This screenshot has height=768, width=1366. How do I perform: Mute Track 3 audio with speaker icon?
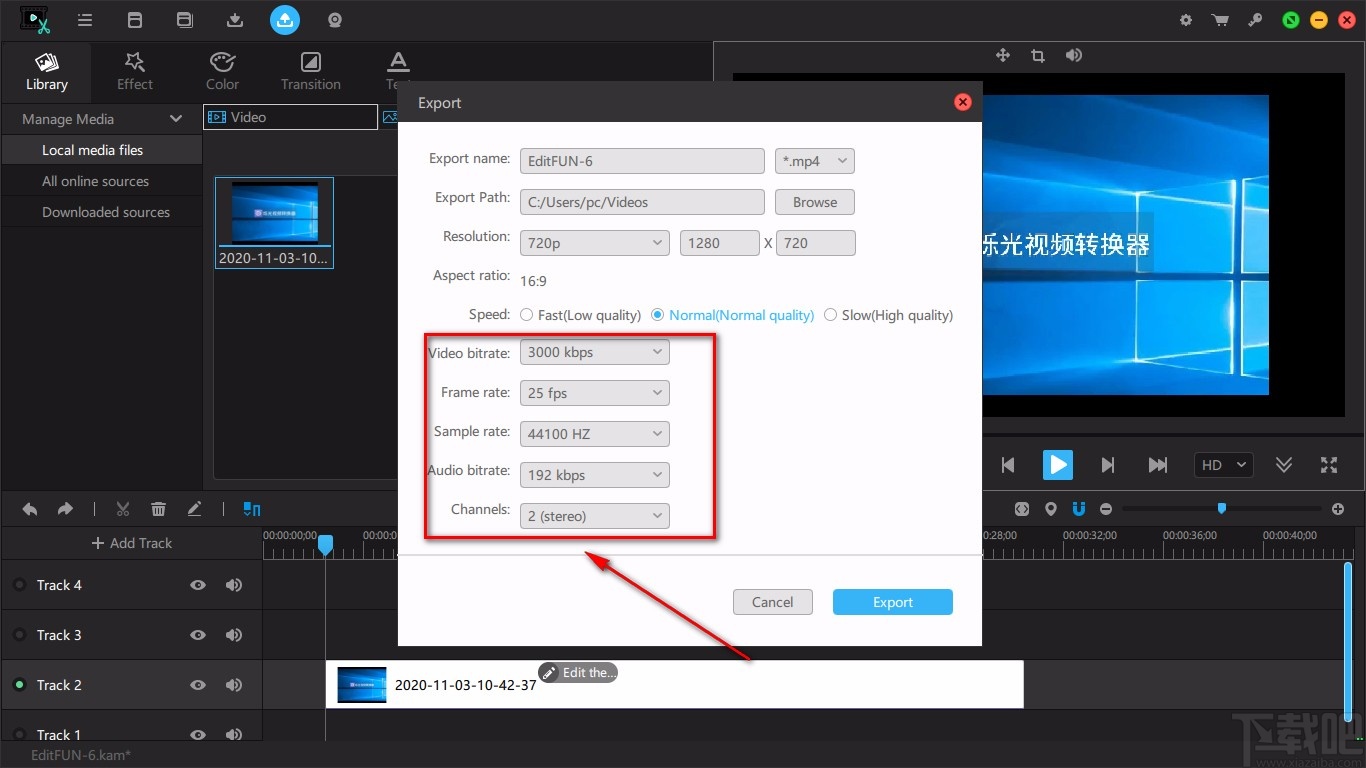tap(234, 635)
